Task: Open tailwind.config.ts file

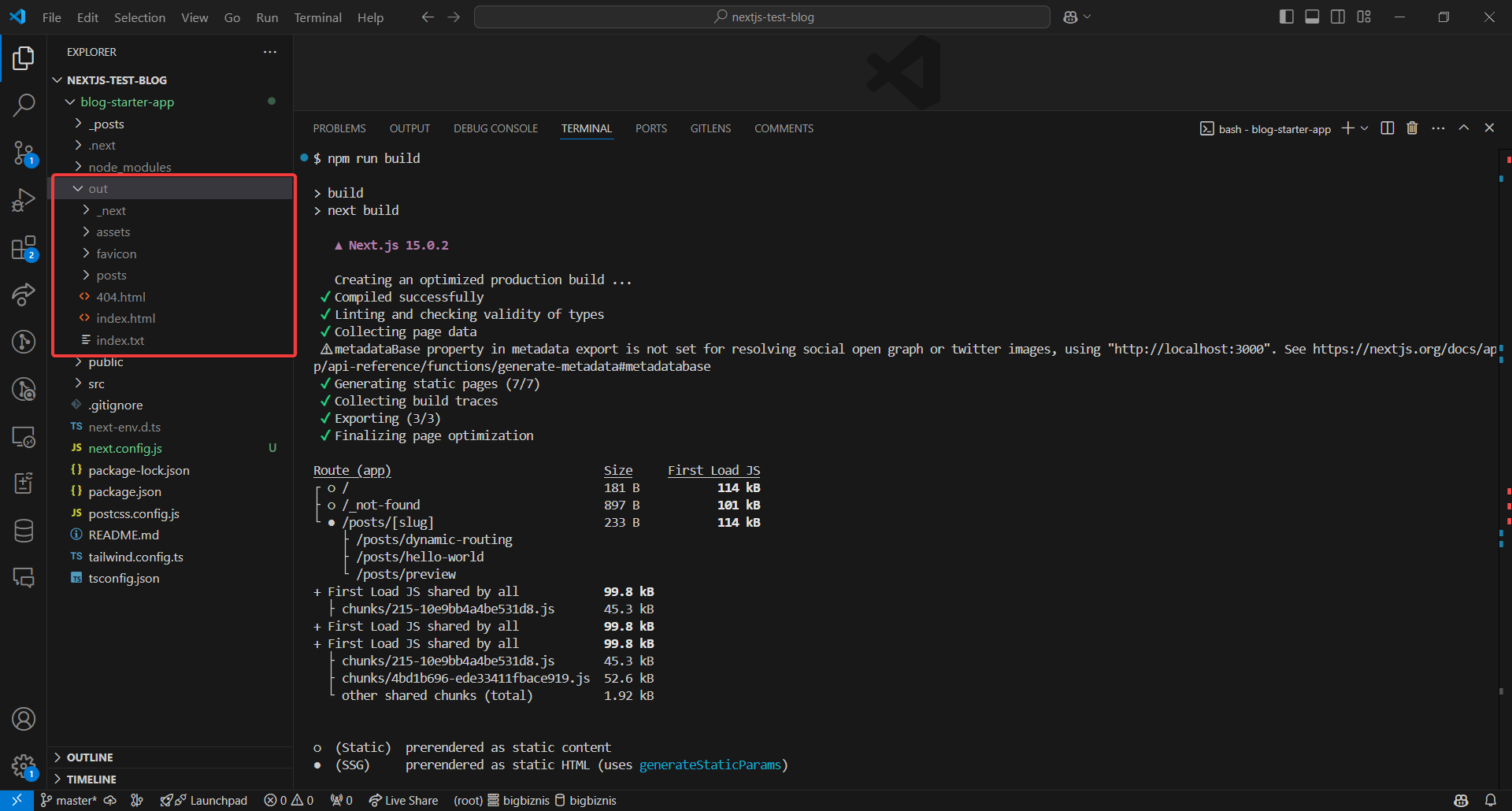Action: coord(135,557)
